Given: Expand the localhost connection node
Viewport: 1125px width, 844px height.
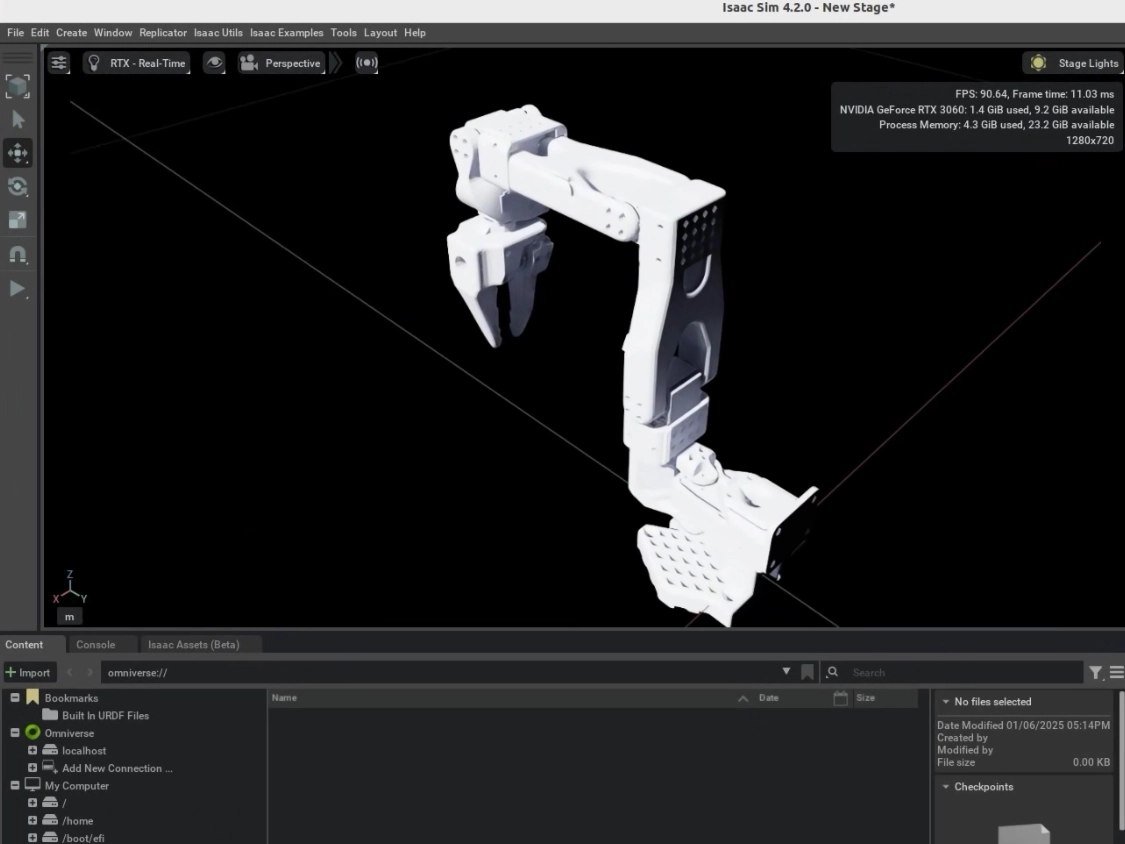Looking at the screenshot, I should click(31, 750).
